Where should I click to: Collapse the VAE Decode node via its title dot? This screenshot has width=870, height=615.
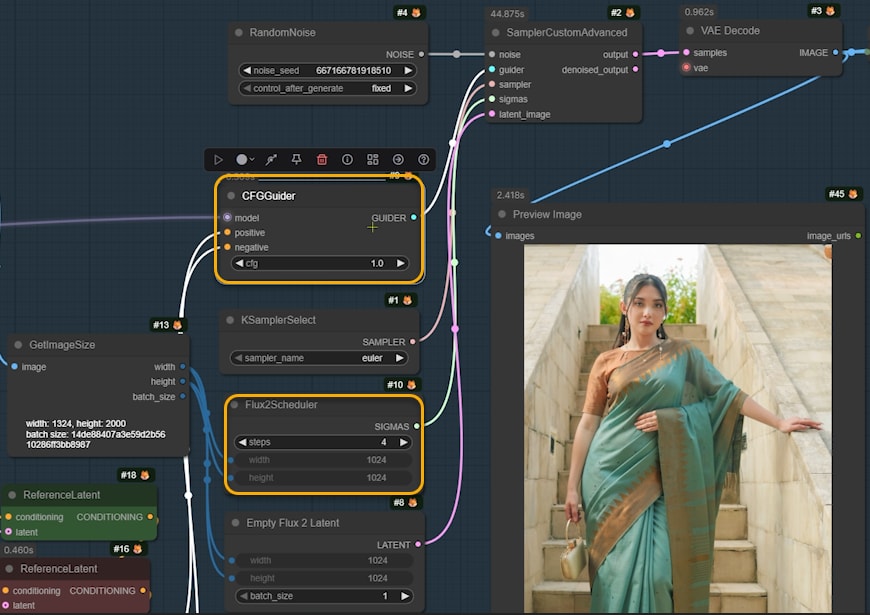coord(688,31)
